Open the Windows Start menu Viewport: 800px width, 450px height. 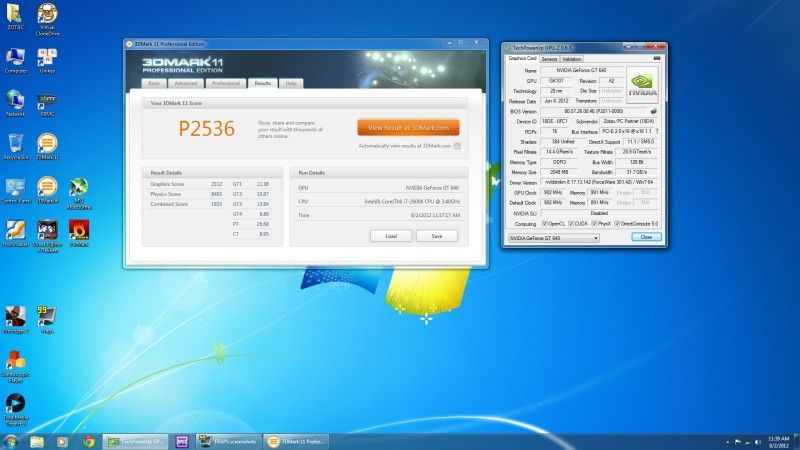click(11, 441)
